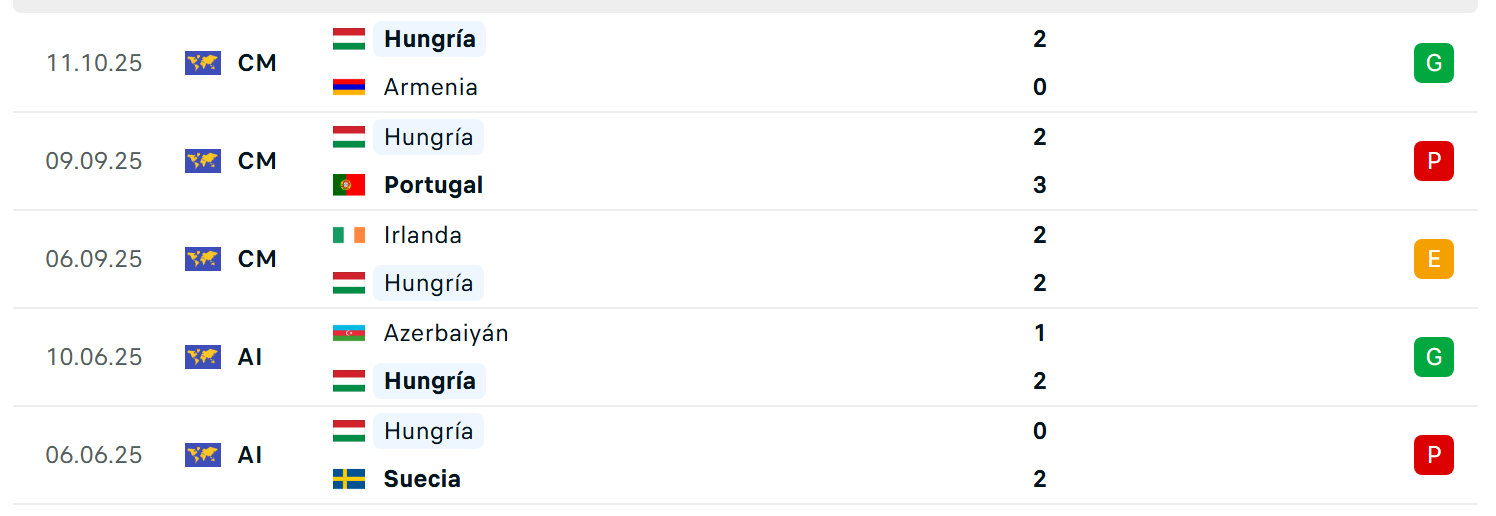Open the Irlanda team name
Viewport: 1496px width, 516px height.
point(423,235)
